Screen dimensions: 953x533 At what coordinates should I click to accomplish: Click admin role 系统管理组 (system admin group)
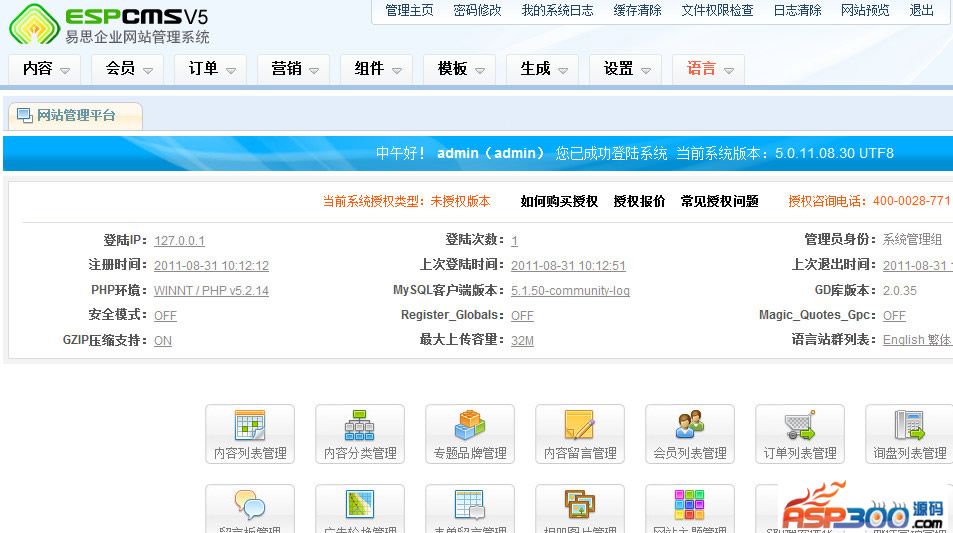coord(912,239)
